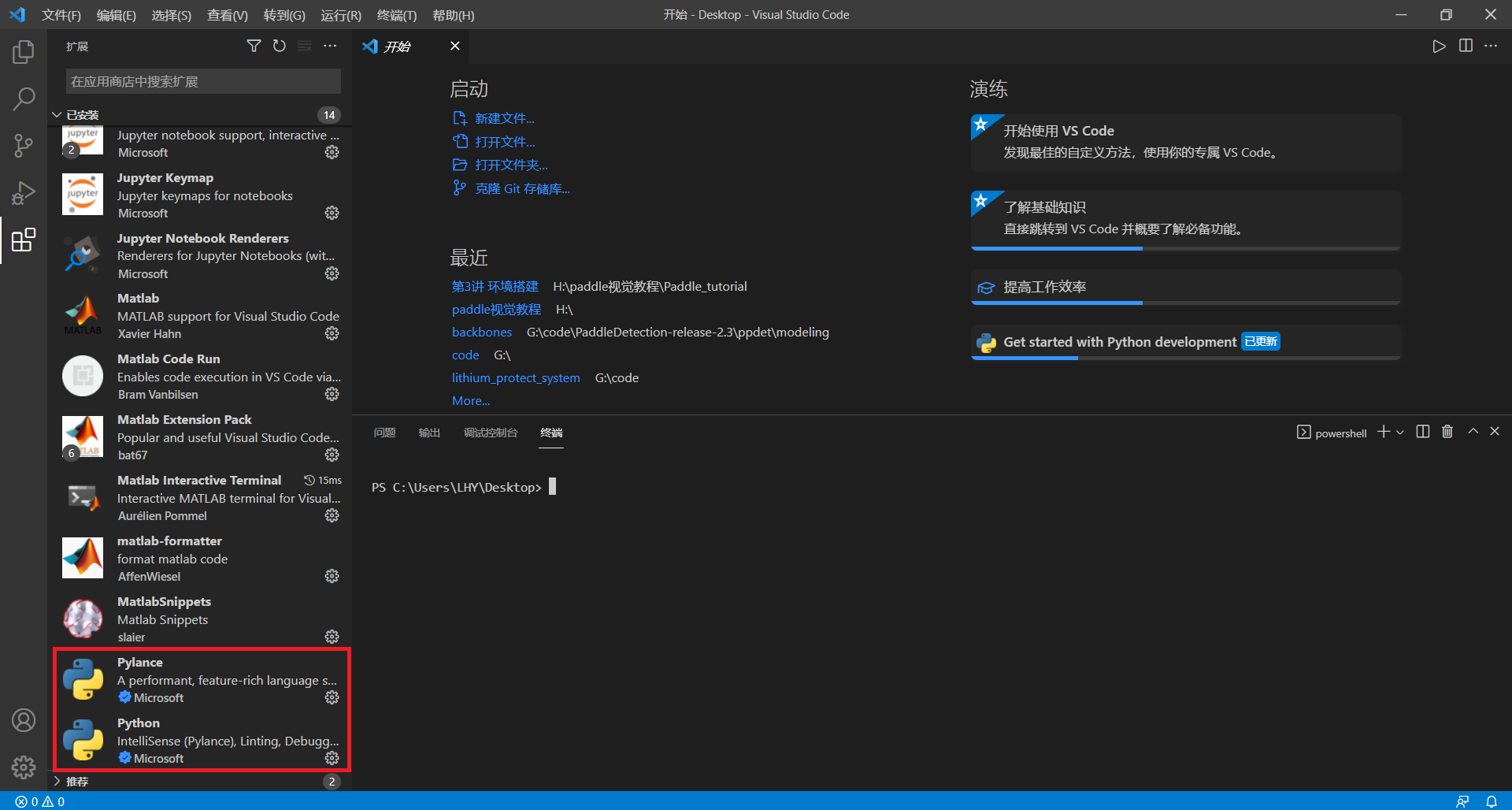
Task: Expand the recommended extensions section
Action: click(57, 782)
